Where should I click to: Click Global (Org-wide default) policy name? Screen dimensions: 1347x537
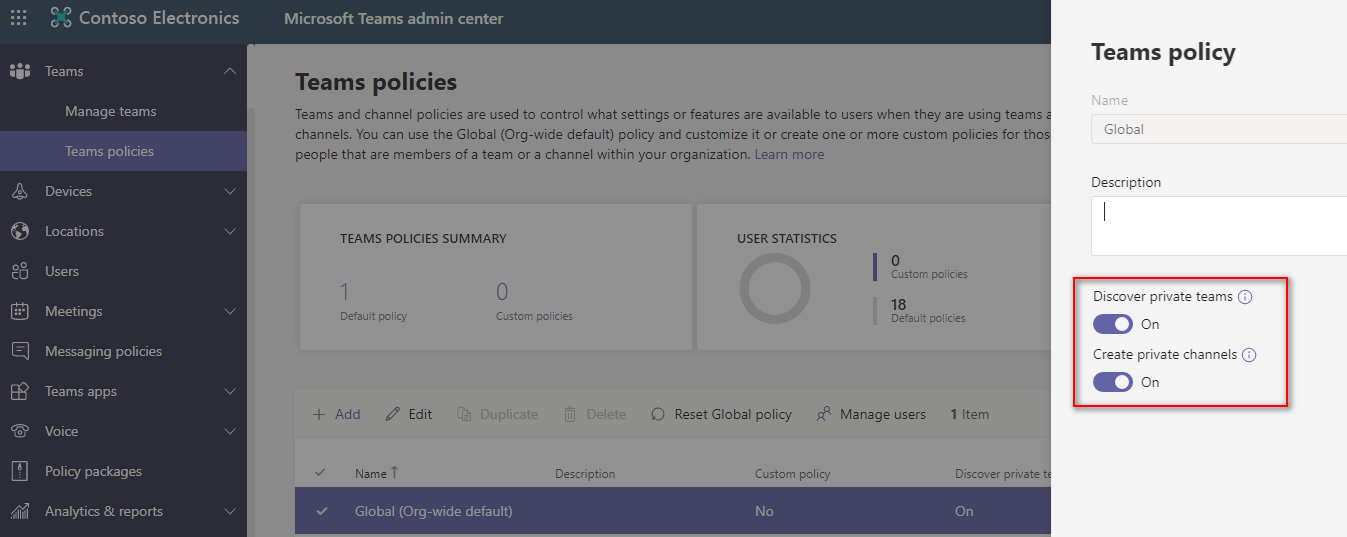tap(433, 511)
